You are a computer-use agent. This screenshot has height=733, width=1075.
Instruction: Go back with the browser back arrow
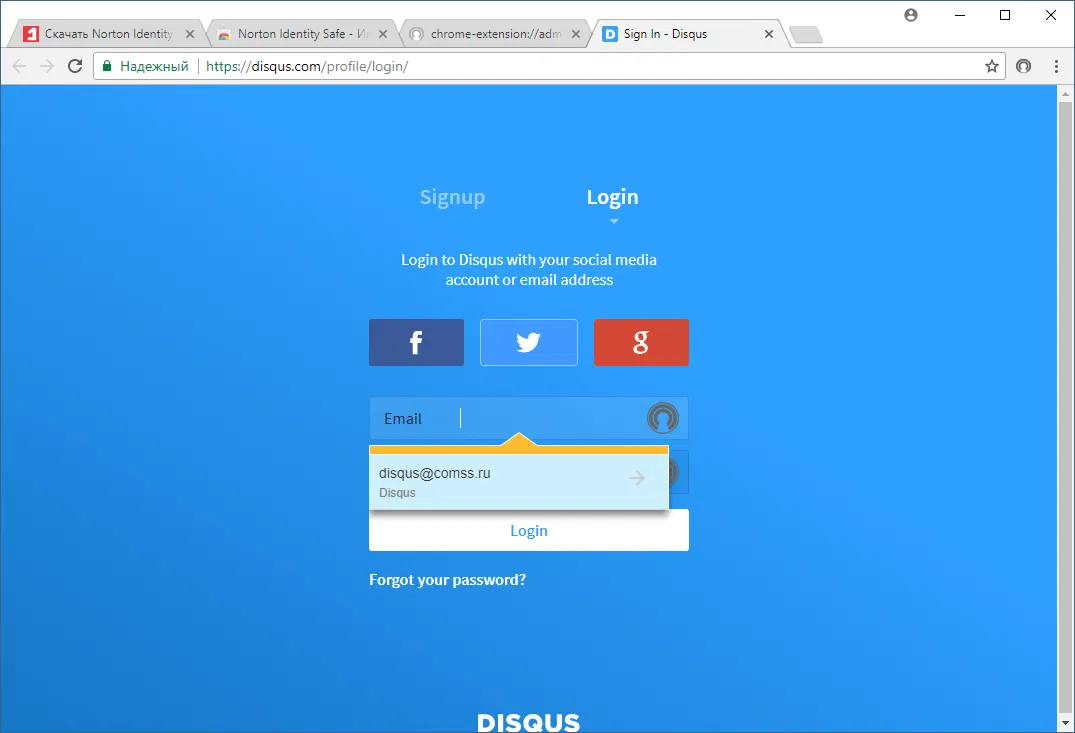(19, 66)
